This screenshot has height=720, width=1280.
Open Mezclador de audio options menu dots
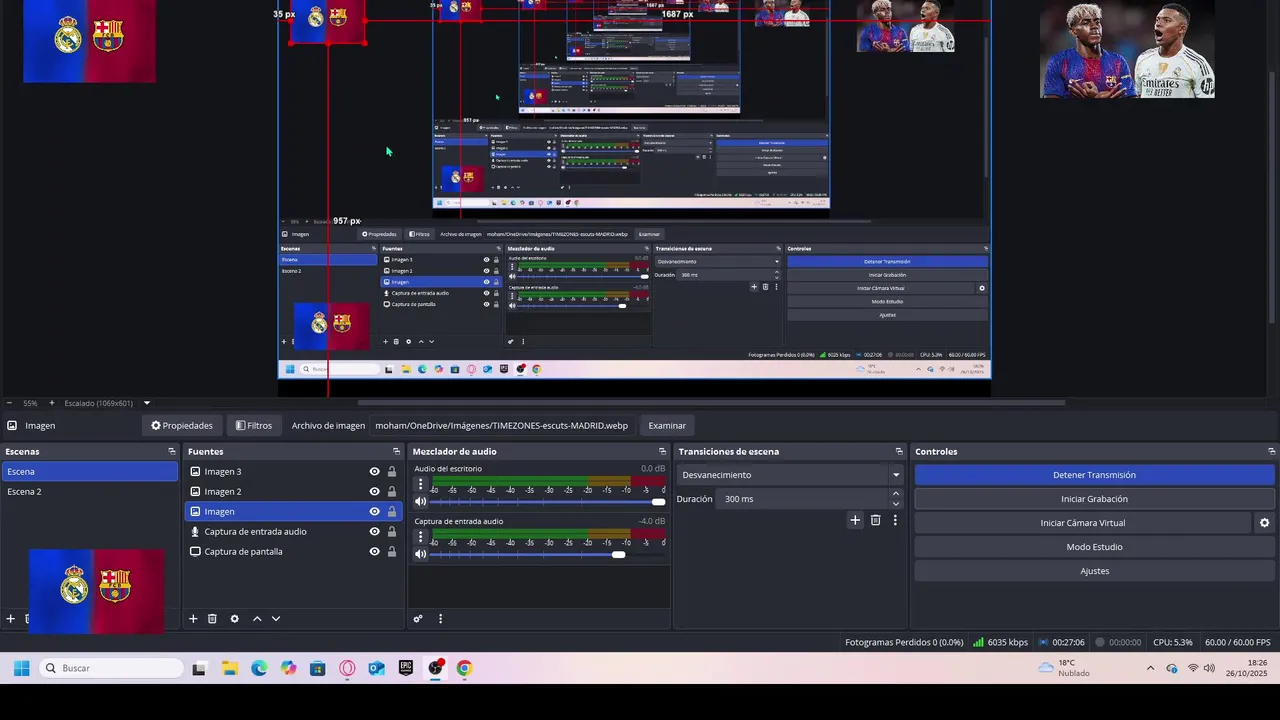440,619
